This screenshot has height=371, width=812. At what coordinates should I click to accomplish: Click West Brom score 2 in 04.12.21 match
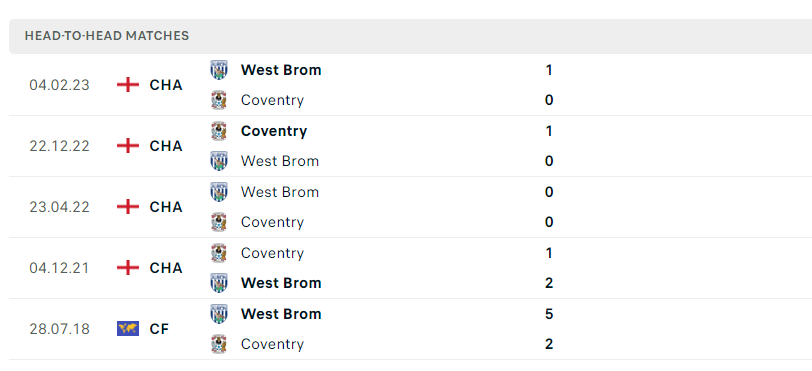coord(549,283)
